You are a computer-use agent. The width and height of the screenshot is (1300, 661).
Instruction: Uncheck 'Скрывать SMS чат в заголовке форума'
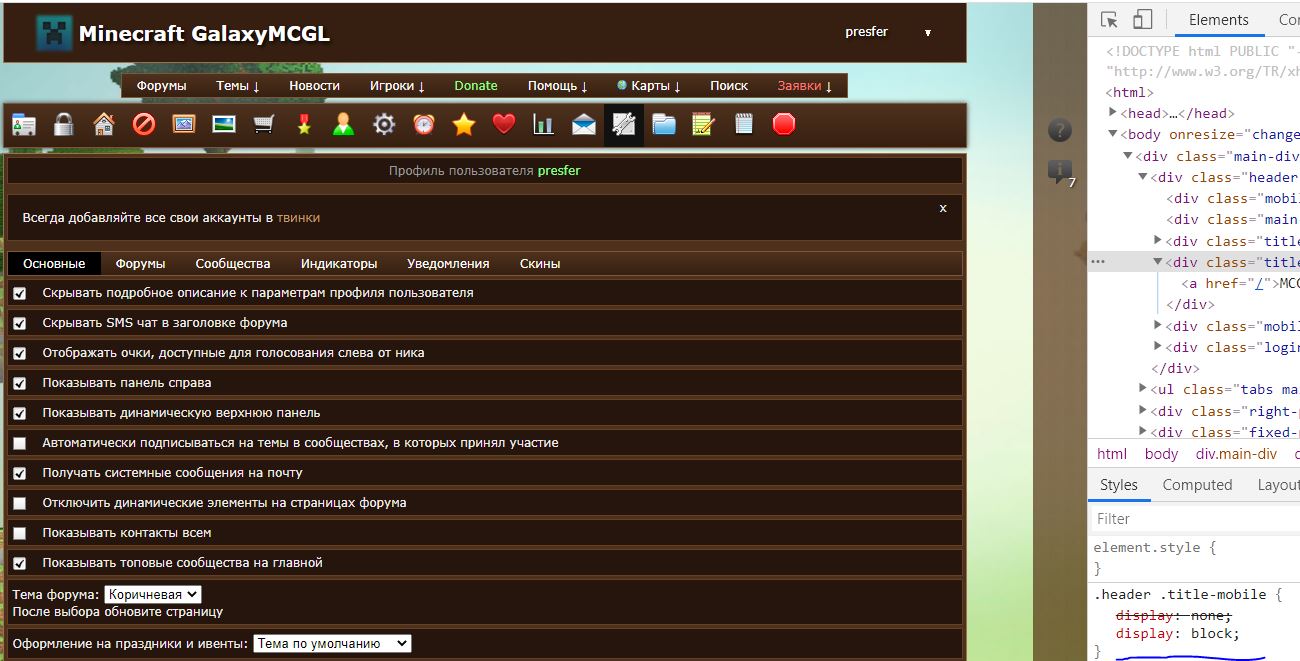[x=20, y=324]
